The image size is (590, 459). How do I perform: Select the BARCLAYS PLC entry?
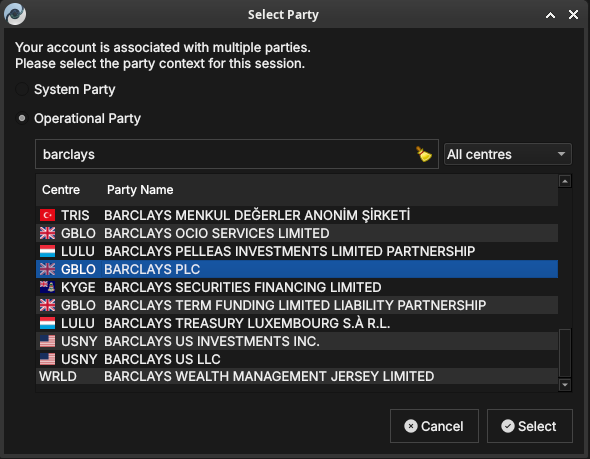point(297,269)
